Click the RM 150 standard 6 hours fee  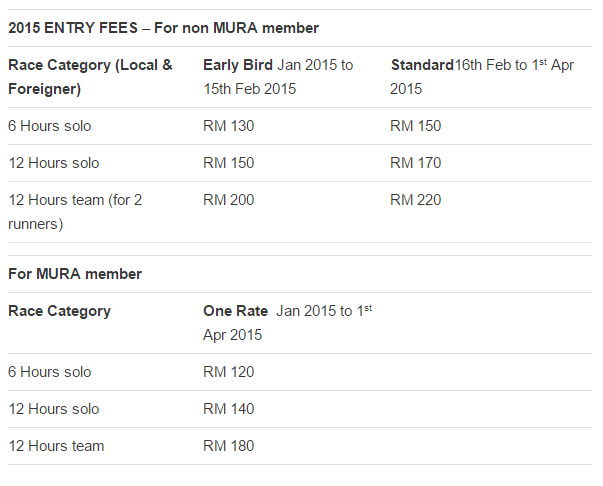pyautogui.click(x=415, y=126)
